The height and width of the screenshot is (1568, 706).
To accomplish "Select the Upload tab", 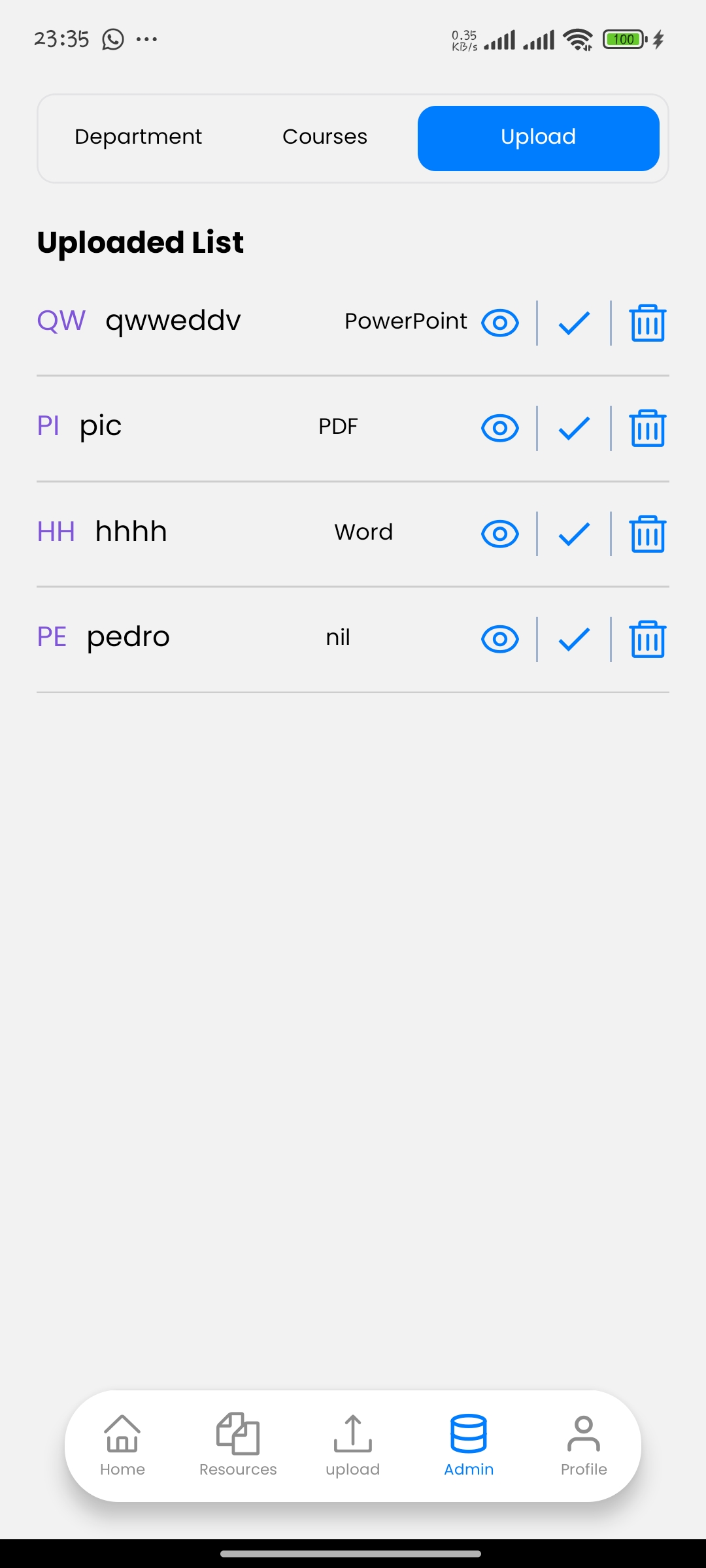I will pos(538,138).
